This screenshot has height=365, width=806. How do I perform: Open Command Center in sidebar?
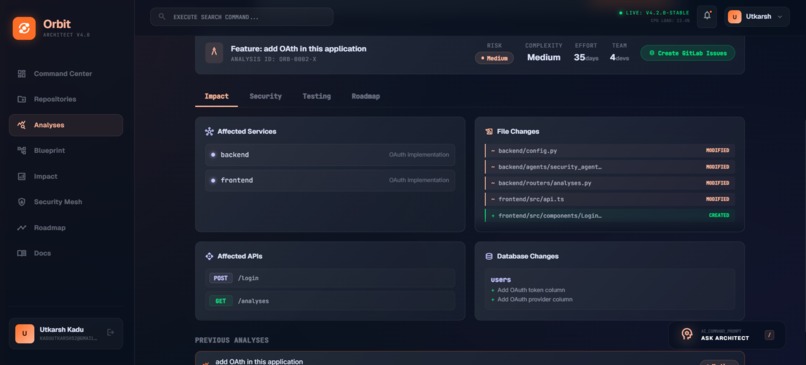click(66, 74)
